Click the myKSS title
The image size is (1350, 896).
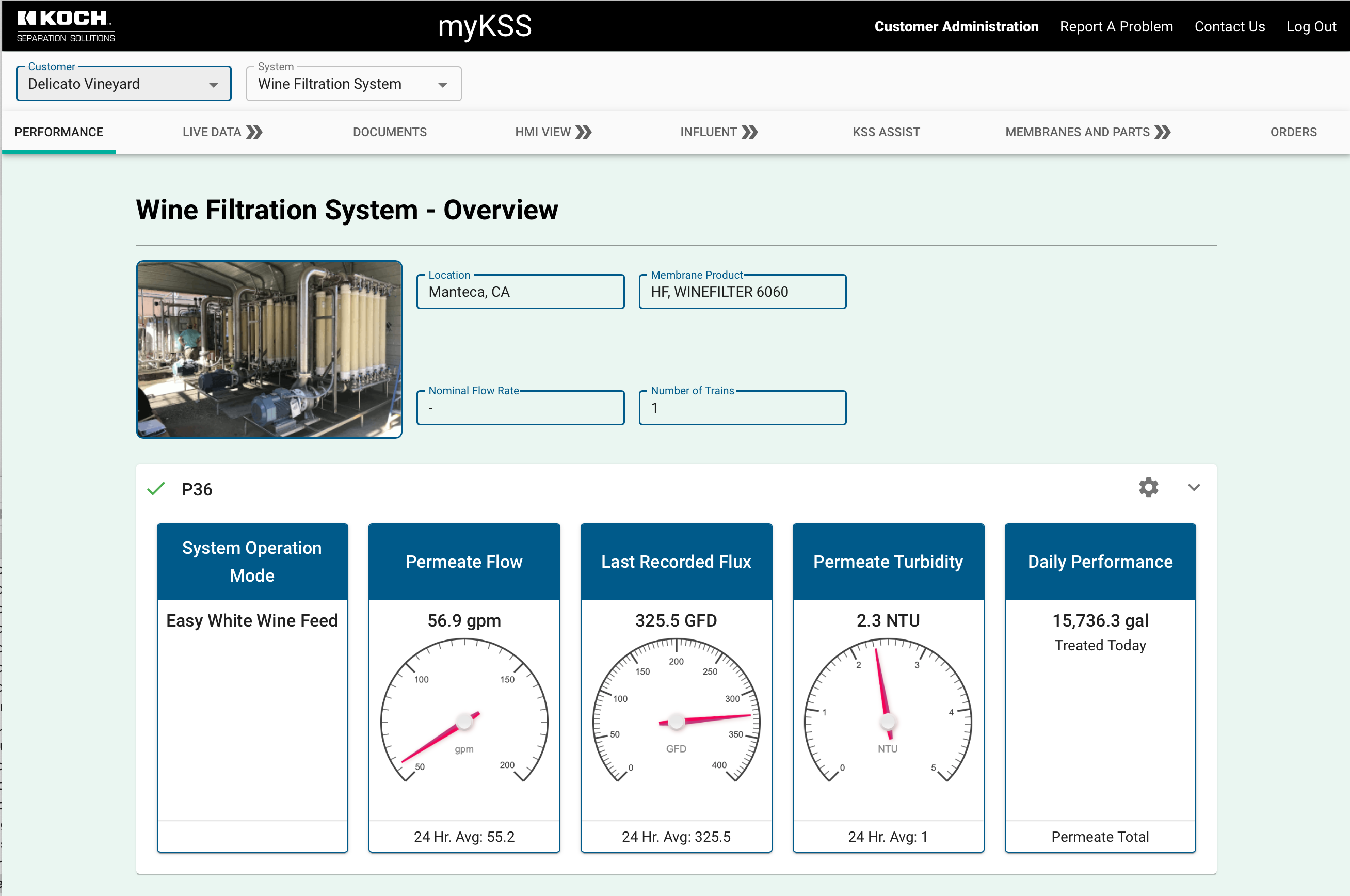click(485, 26)
